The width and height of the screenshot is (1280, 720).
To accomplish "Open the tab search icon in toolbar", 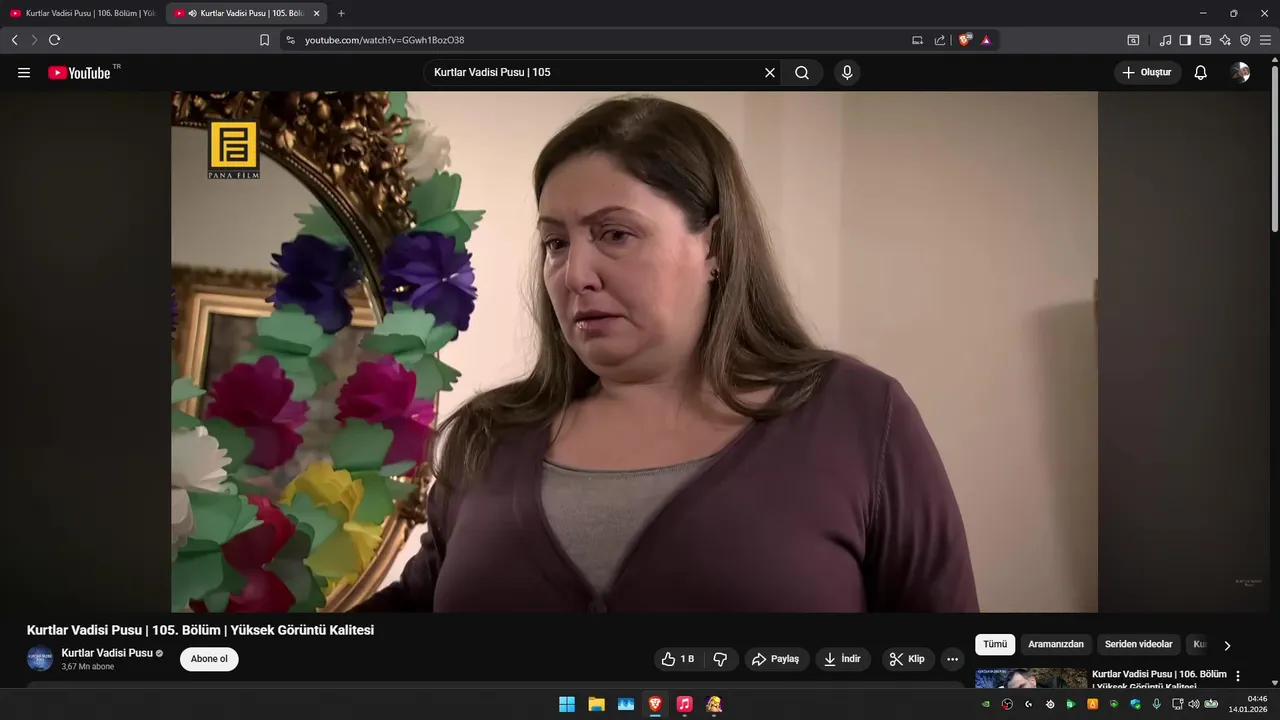I will (x=1133, y=40).
